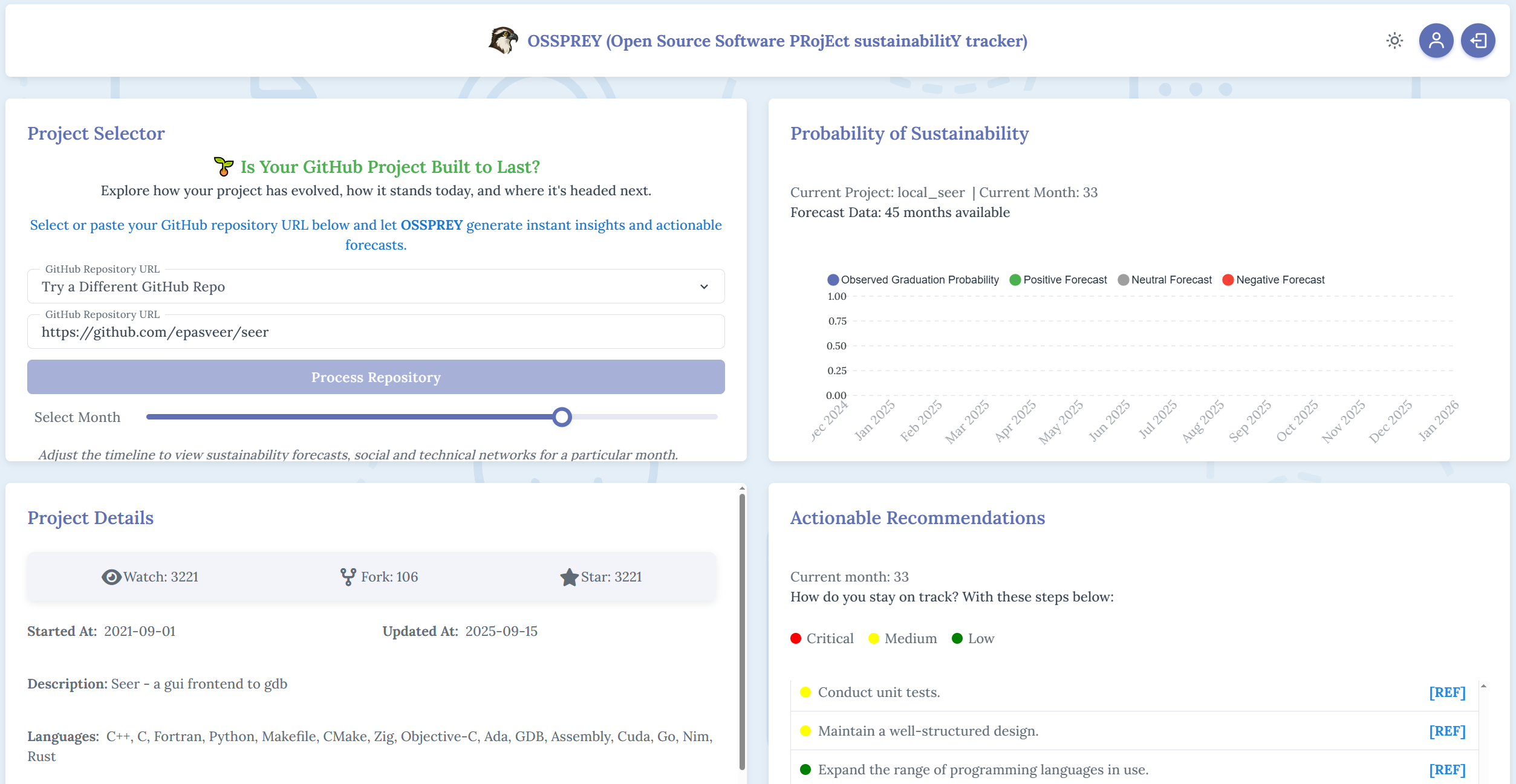
Task: Toggle light/dark theme with the sun icon
Action: pyautogui.click(x=1394, y=40)
